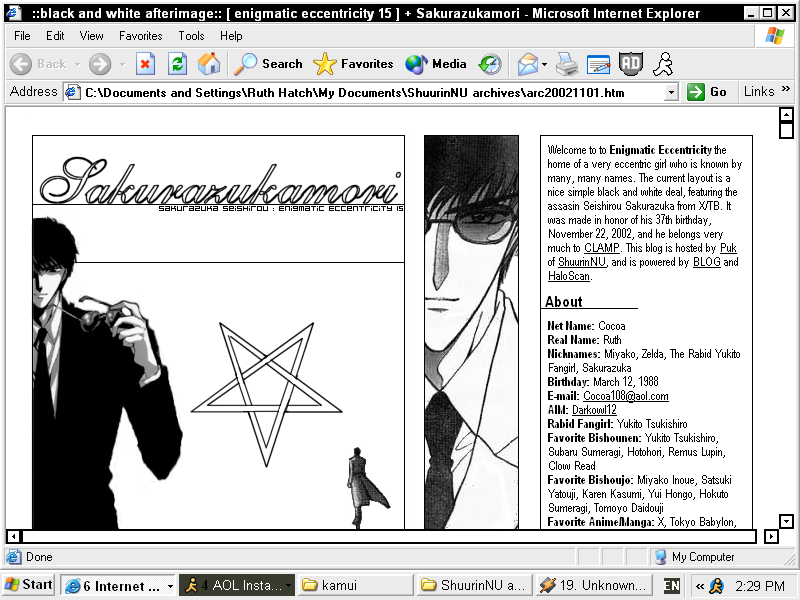Refresh the page with Refresh icon

pos(177,64)
